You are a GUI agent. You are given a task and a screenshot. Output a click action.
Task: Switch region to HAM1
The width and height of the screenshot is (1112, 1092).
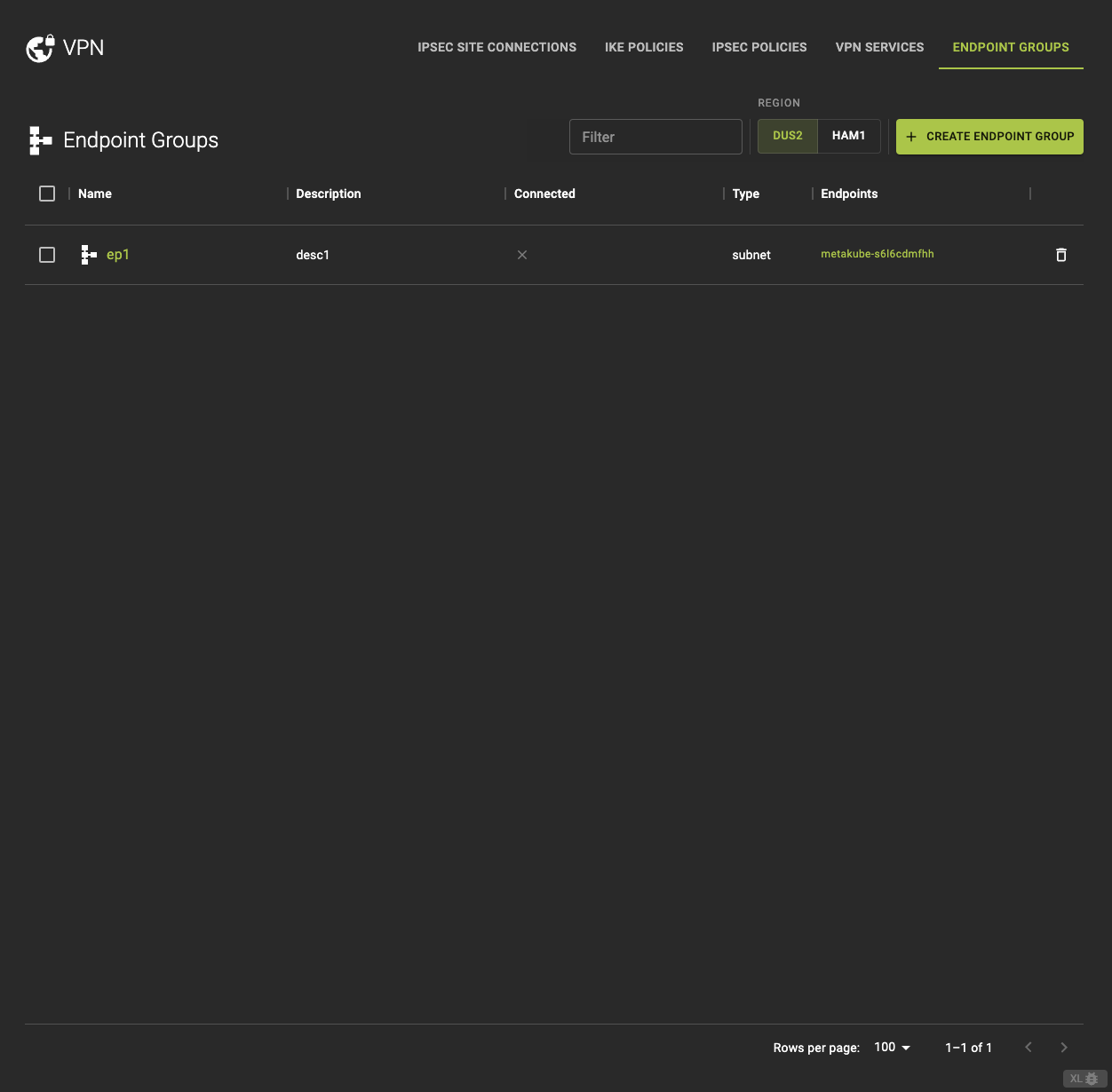coord(848,136)
